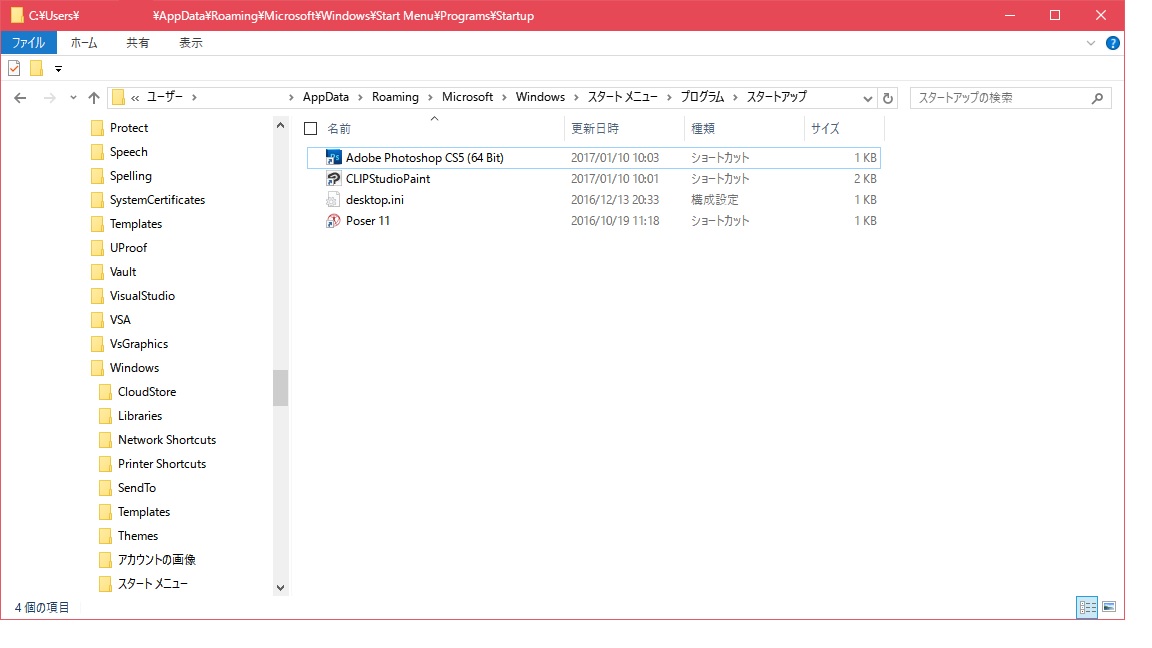This screenshot has height=648, width=1152.
Task: Sort by サイズ column header
Action: click(825, 129)
